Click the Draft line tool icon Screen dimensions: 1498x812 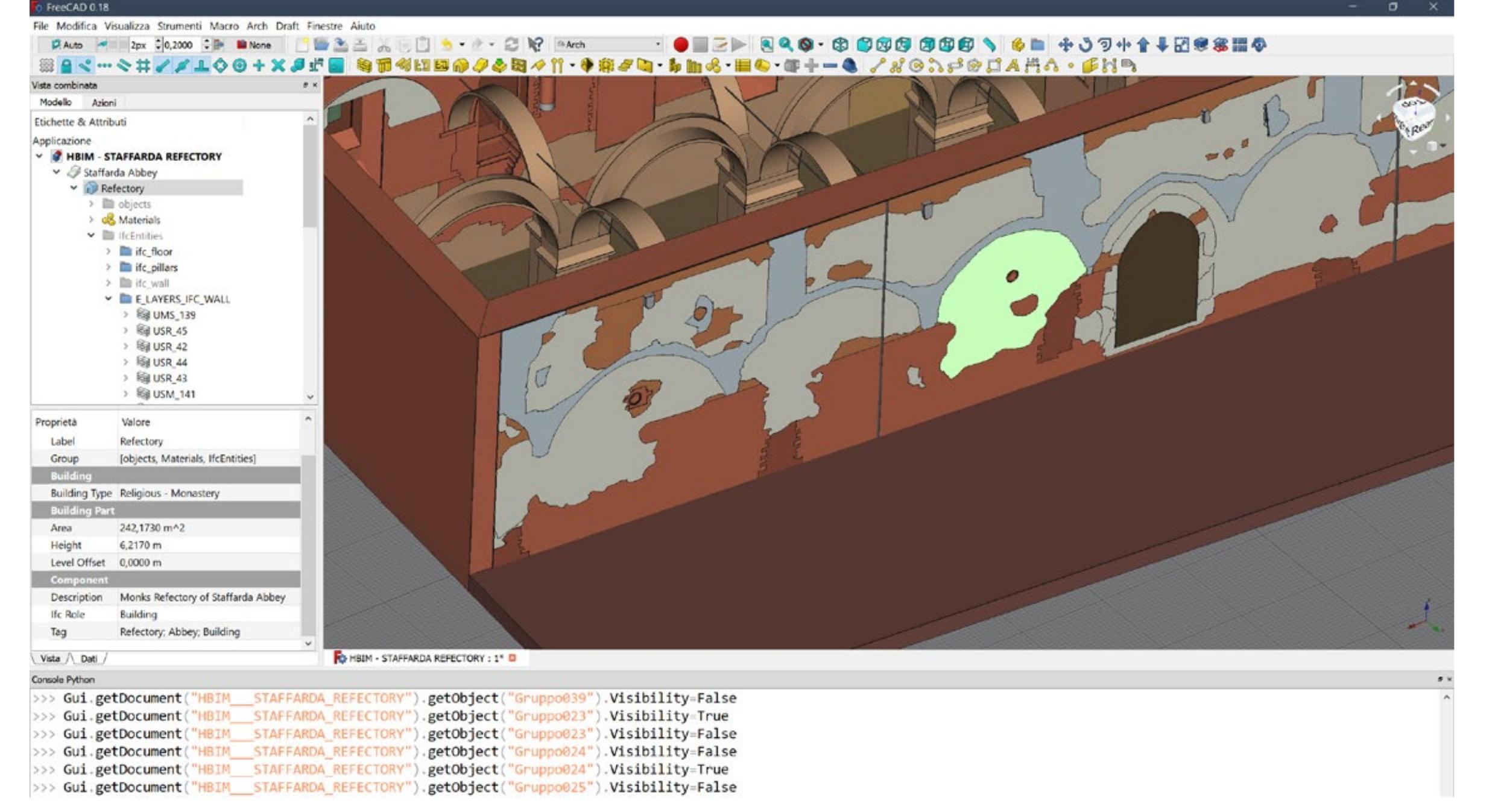coord(876,66)
